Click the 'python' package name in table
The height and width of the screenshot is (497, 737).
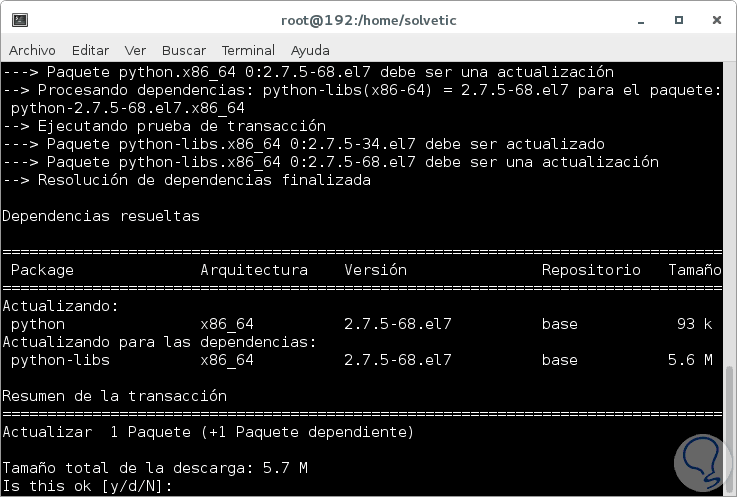click(38, 324)
